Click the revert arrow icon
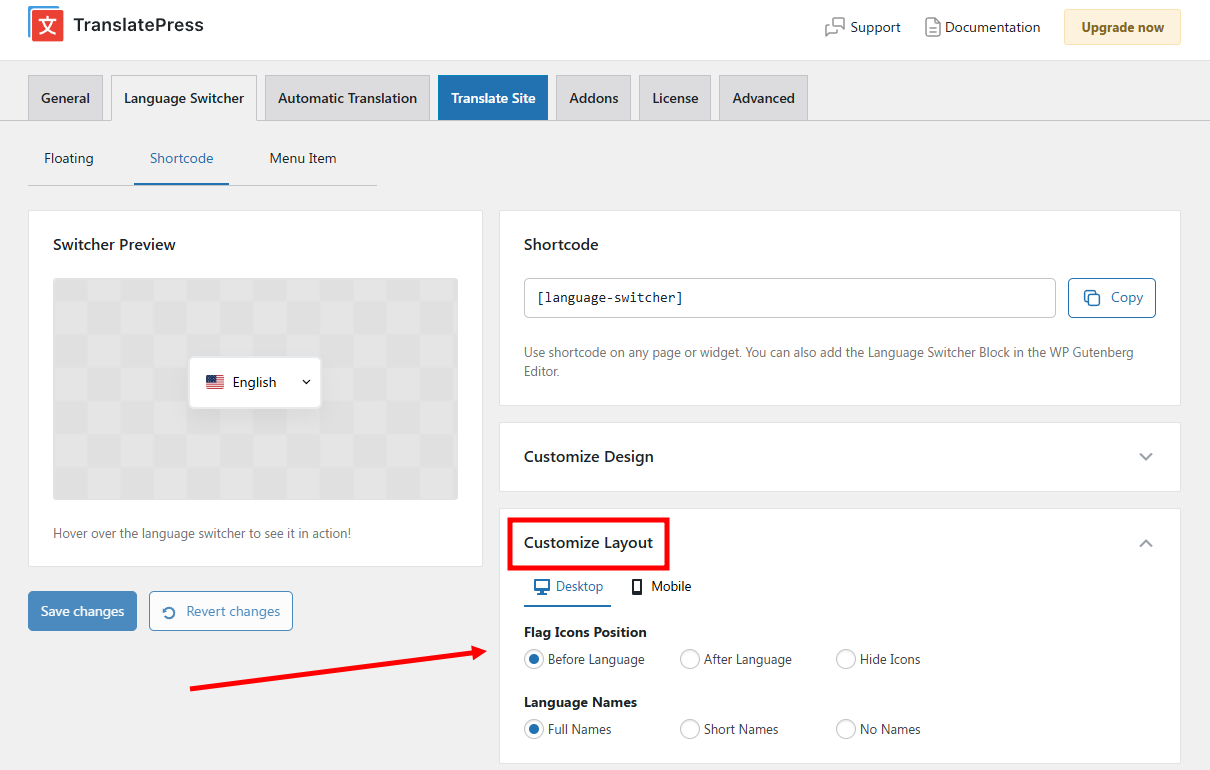This screenshot has width=1210, height=770. tap(169, 612)
